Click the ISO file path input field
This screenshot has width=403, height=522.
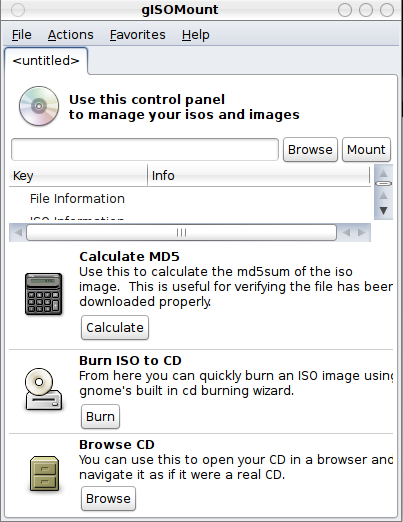[145, 150]
